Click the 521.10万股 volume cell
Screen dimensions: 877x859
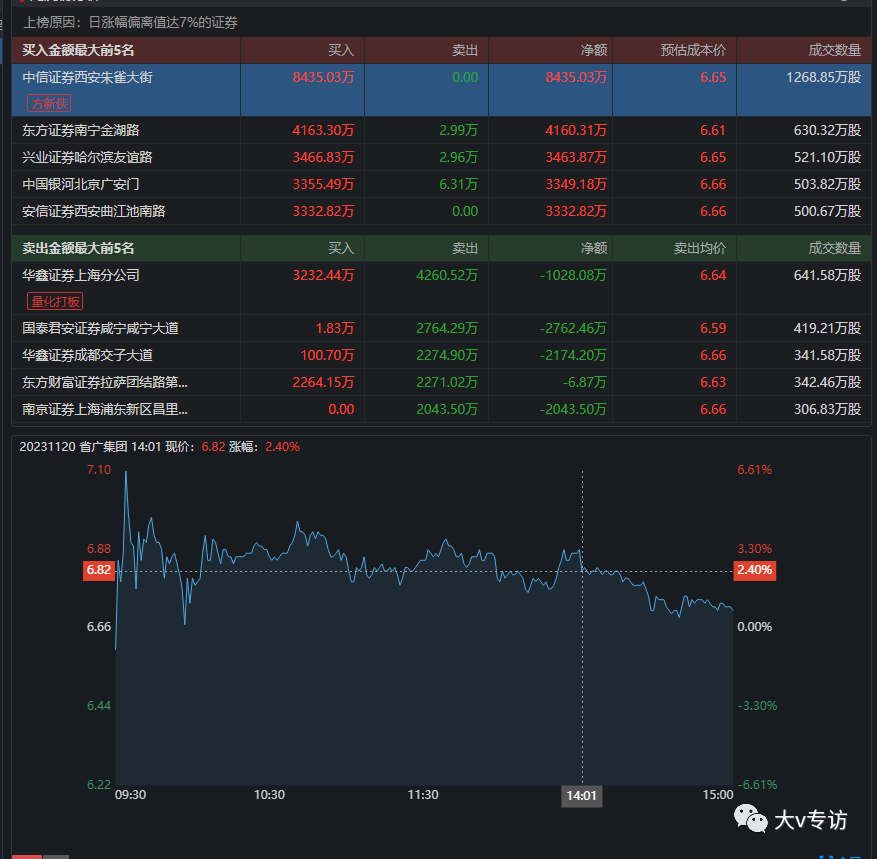pyautogui.click(x=827, y=157)
